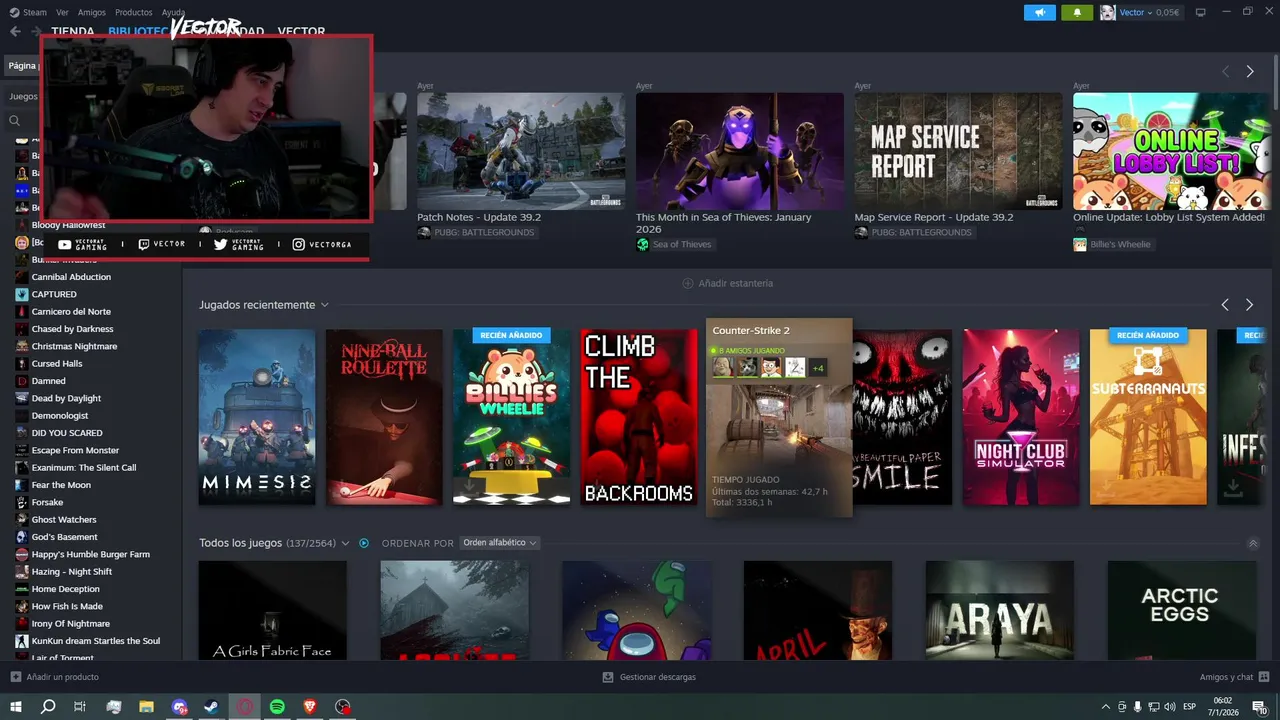Viewport: 1280px width, 720px height.
Task: Move recently played shelf left arrow
Action: (x=1225, y=305)
